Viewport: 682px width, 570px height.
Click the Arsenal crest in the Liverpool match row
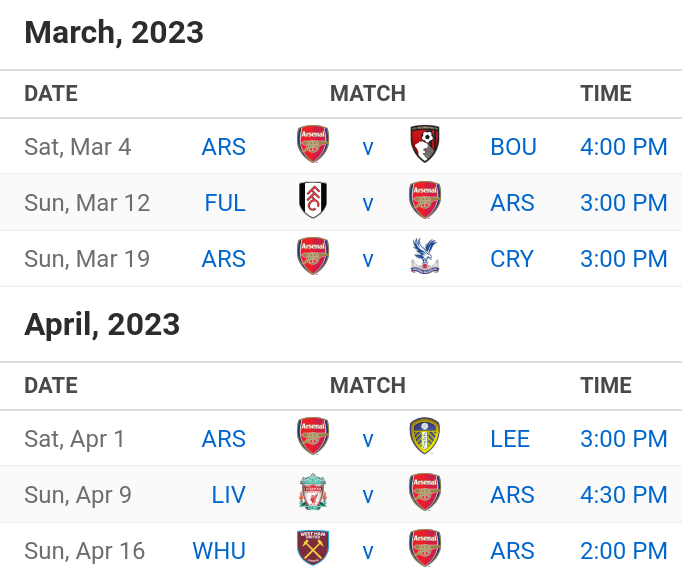pyautogui.click(x=425, y=492)
